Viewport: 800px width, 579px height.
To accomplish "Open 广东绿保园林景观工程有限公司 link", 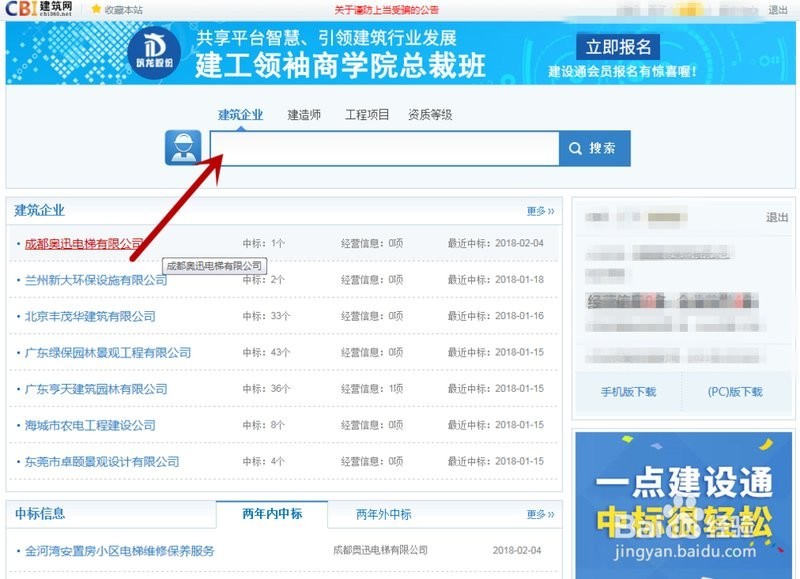I will point(108,353).
